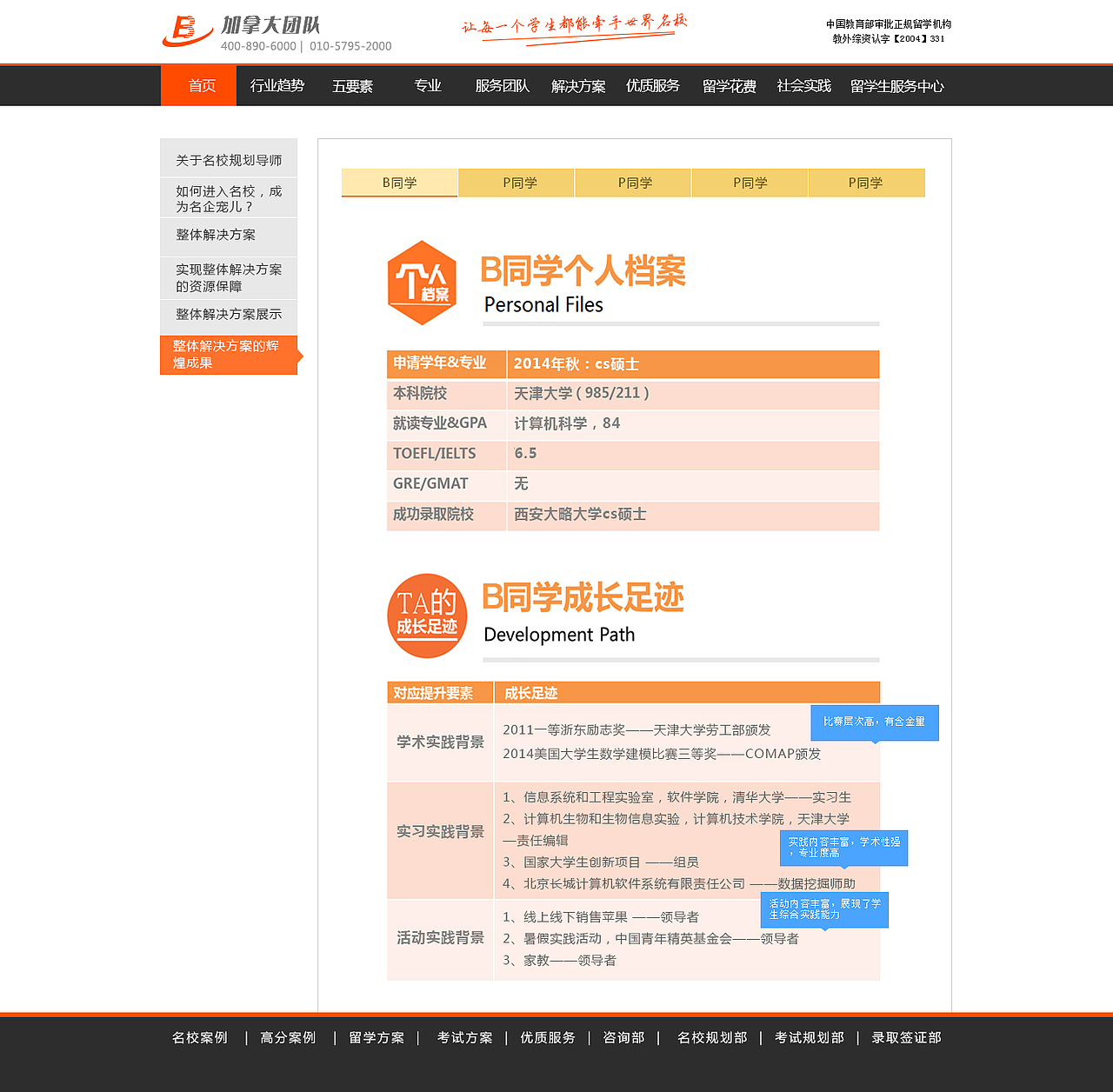
Task: Click the Development Path subtitle
Action: [x=559, y=635]
